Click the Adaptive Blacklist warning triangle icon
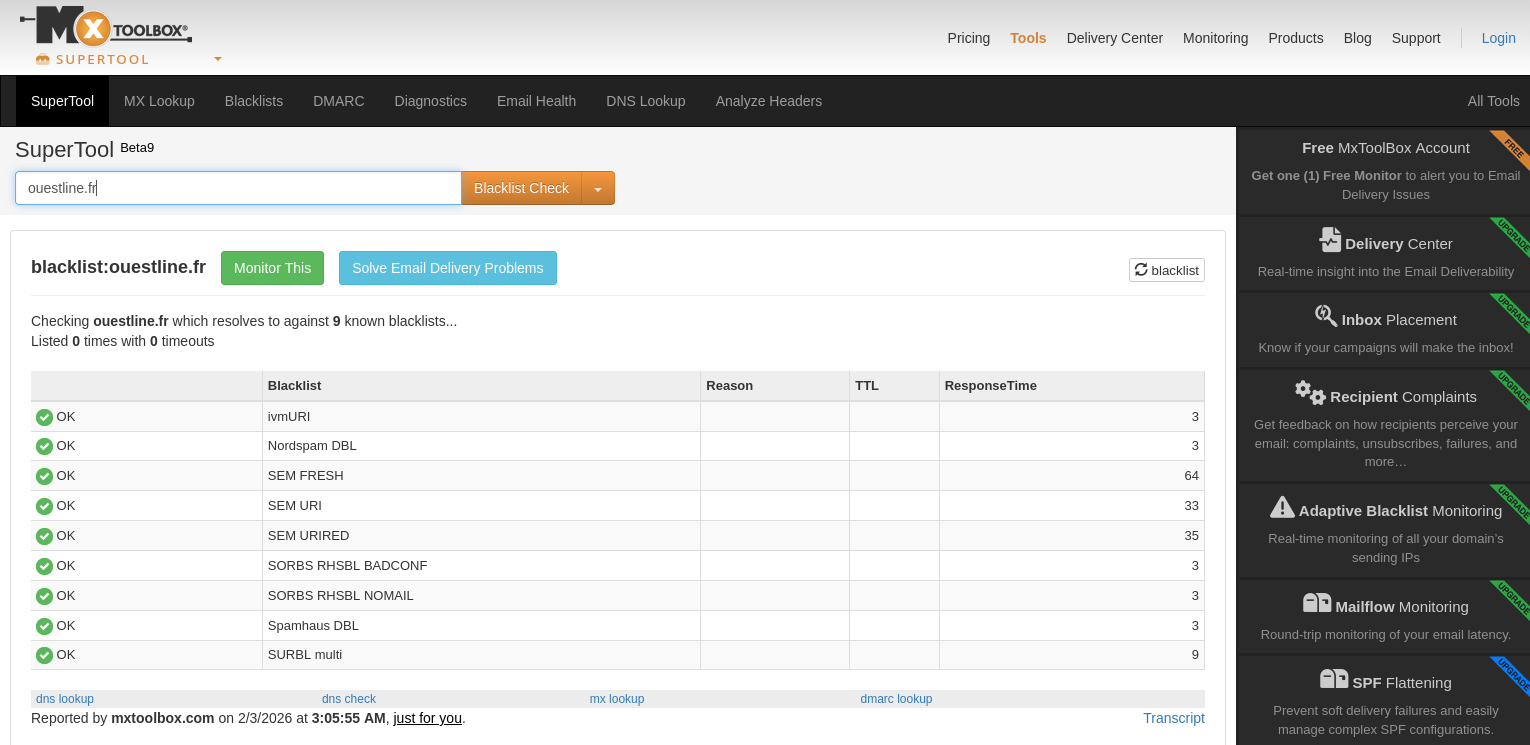This screenshot has width=1530, height=745. point(1282,508)
